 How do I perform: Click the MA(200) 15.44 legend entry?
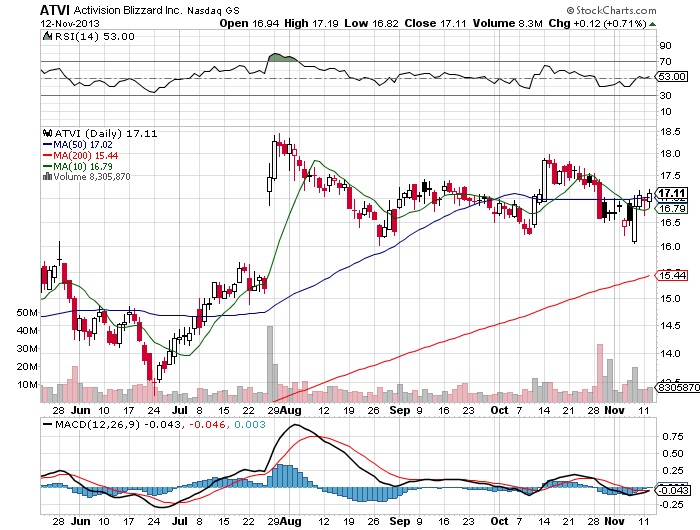[80, 155]
